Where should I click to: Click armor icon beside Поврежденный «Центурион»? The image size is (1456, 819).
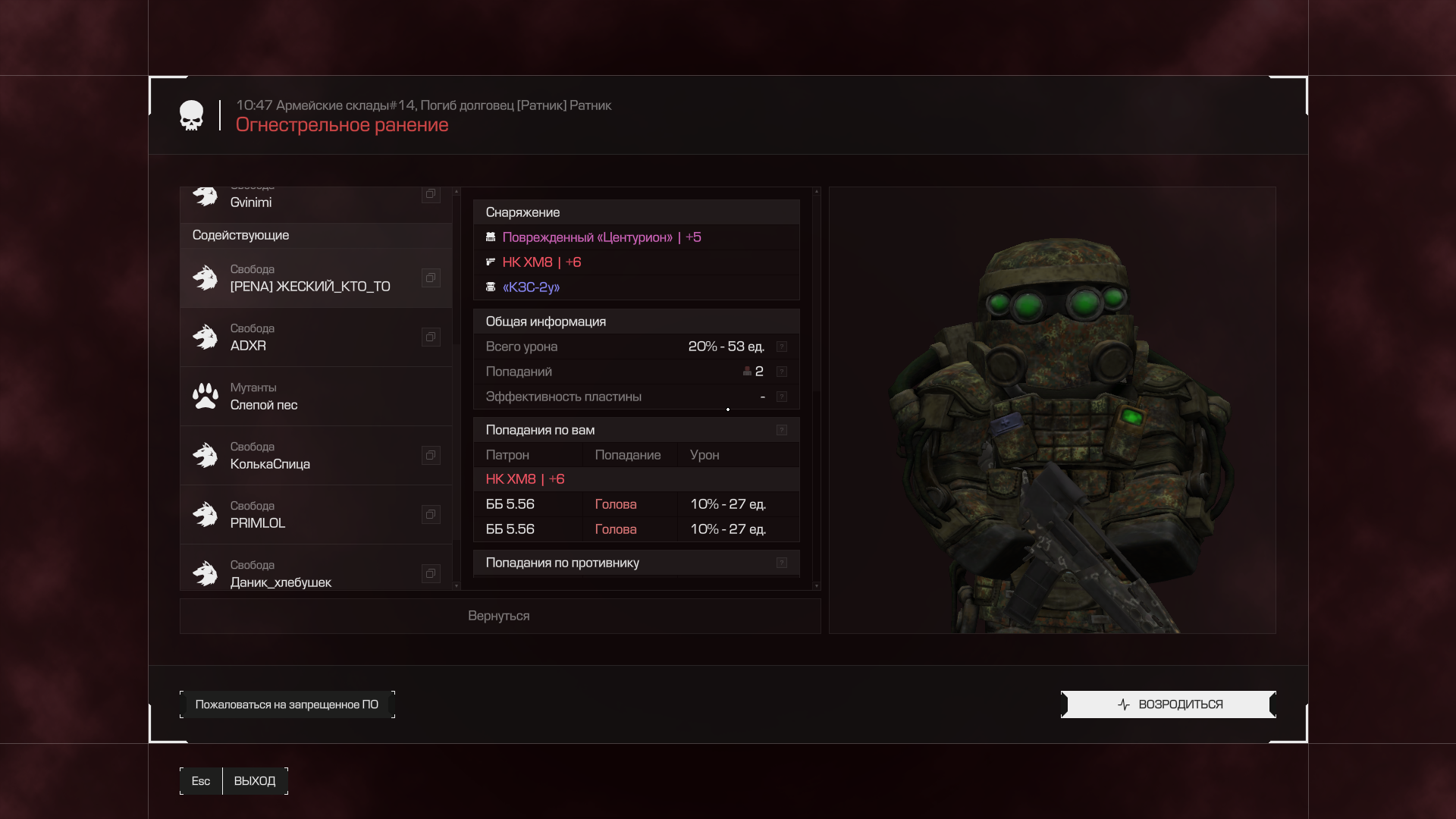(491, 237)
